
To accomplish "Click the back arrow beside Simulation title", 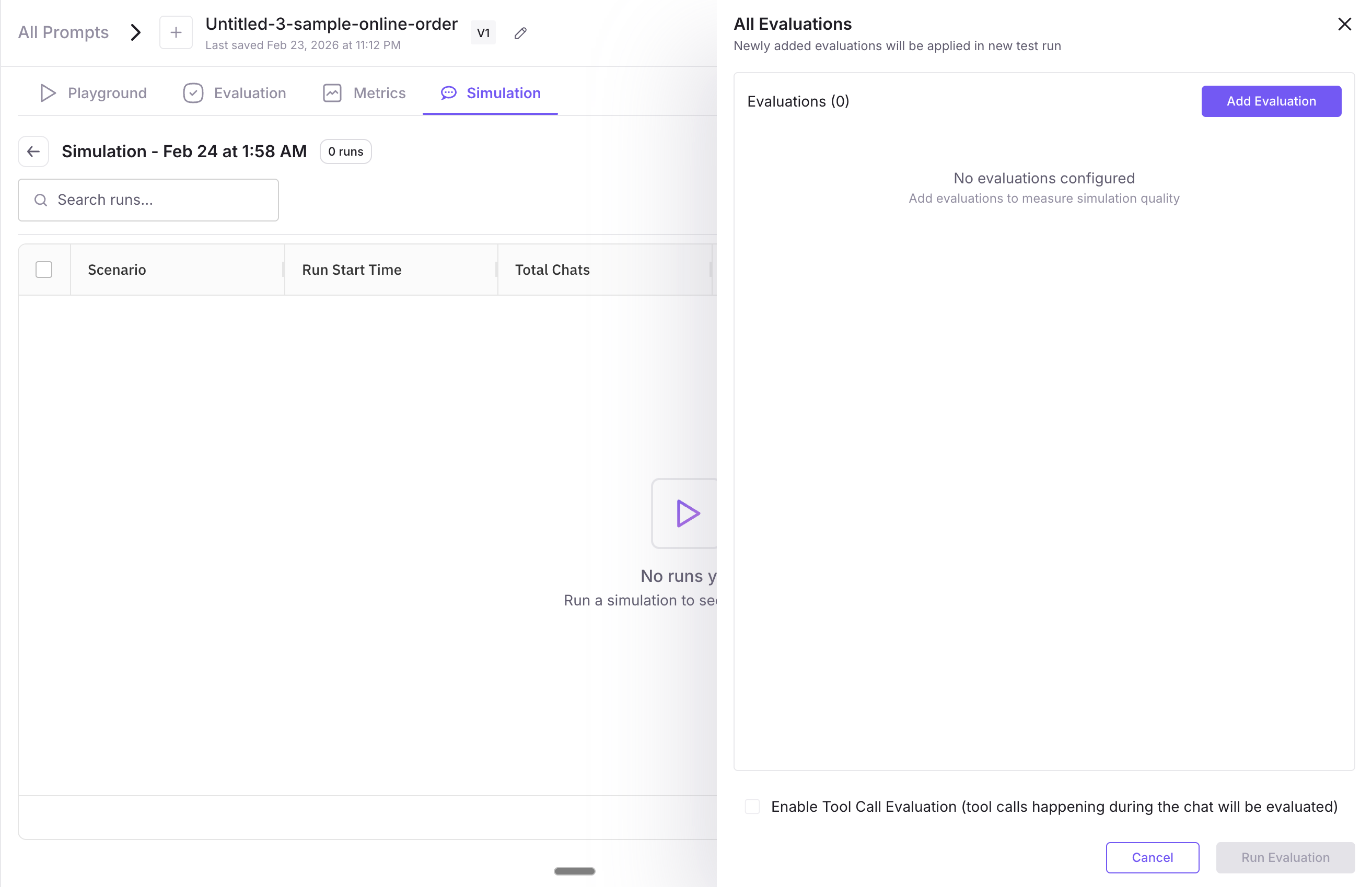I will point(33,151).
